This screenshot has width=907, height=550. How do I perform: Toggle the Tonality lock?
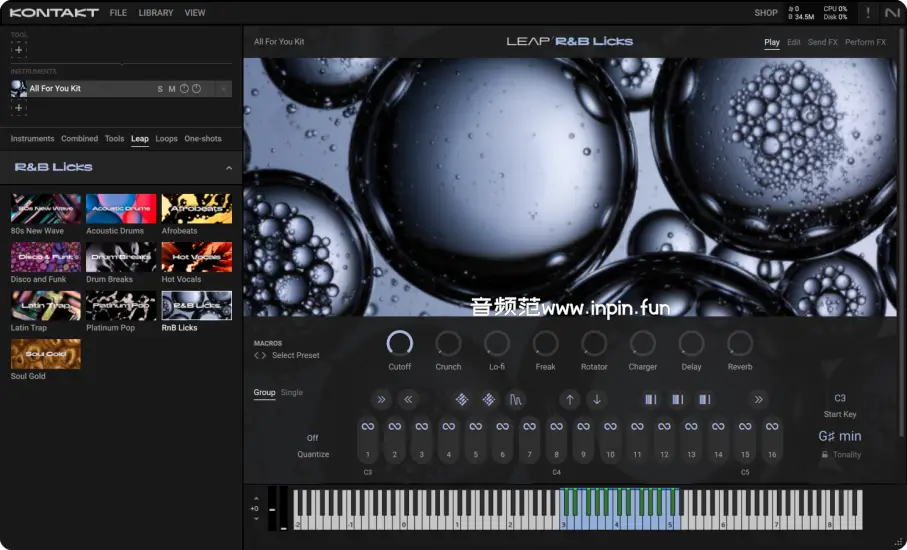click(825, 455)
